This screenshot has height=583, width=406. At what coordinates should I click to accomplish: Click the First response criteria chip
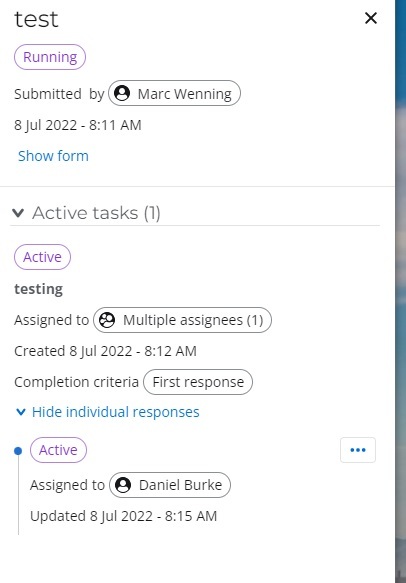tap(198, 382)
